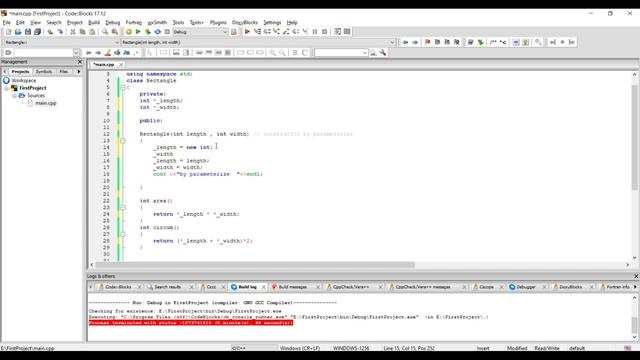Toggle bookmark with the red flag icon
This screenshot has width=640, height=360.
pyautogui.click(x=427, y=42)
